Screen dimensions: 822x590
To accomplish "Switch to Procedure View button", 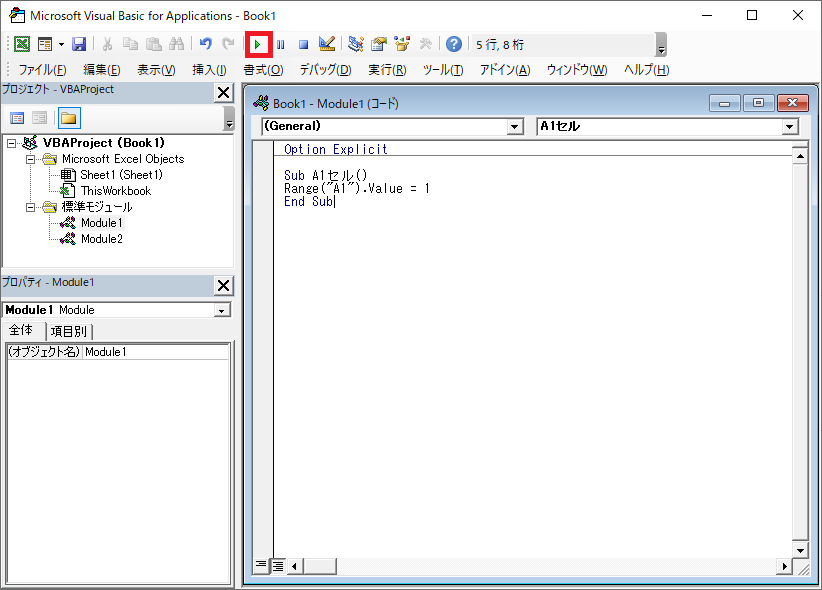I will [261, 566].
